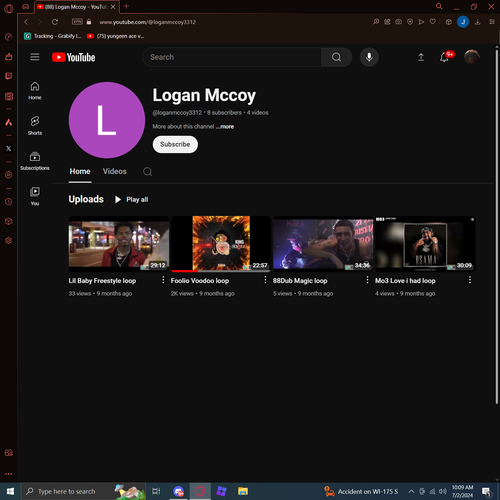Go to YouTube home via logo
The height and width of the screenshot is (500, 500).
tap(74, 57)
